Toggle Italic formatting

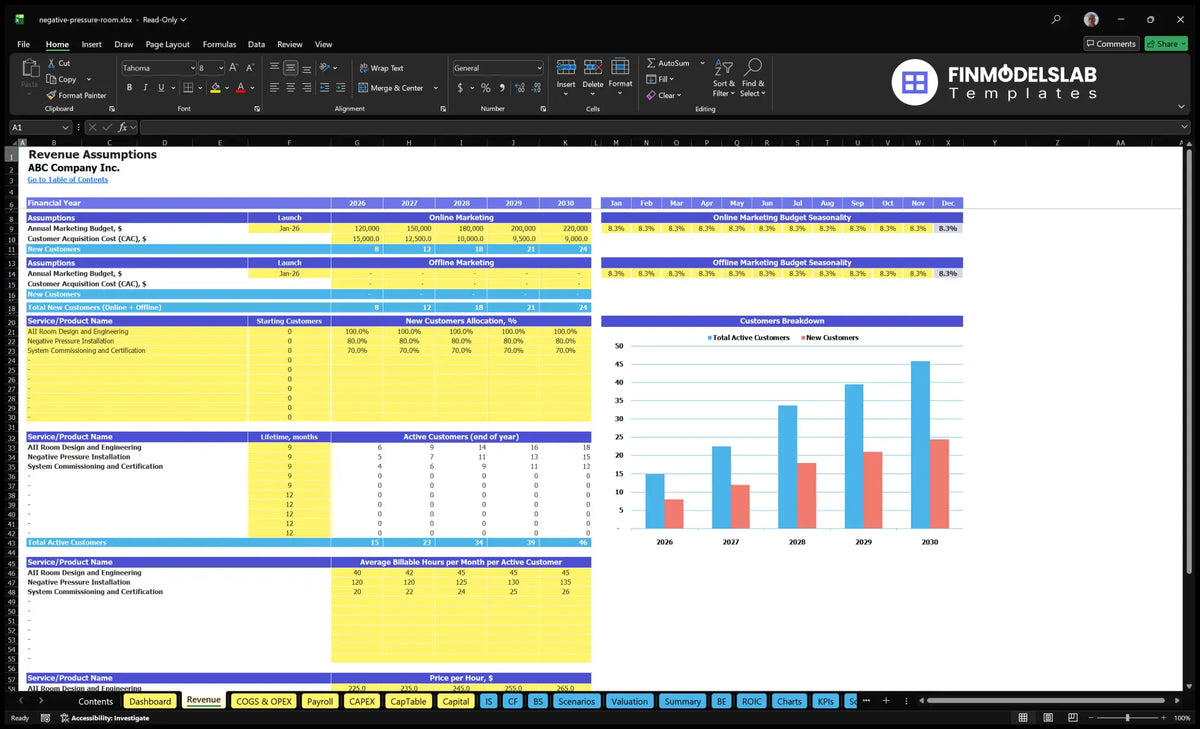[x=144, y=88]
